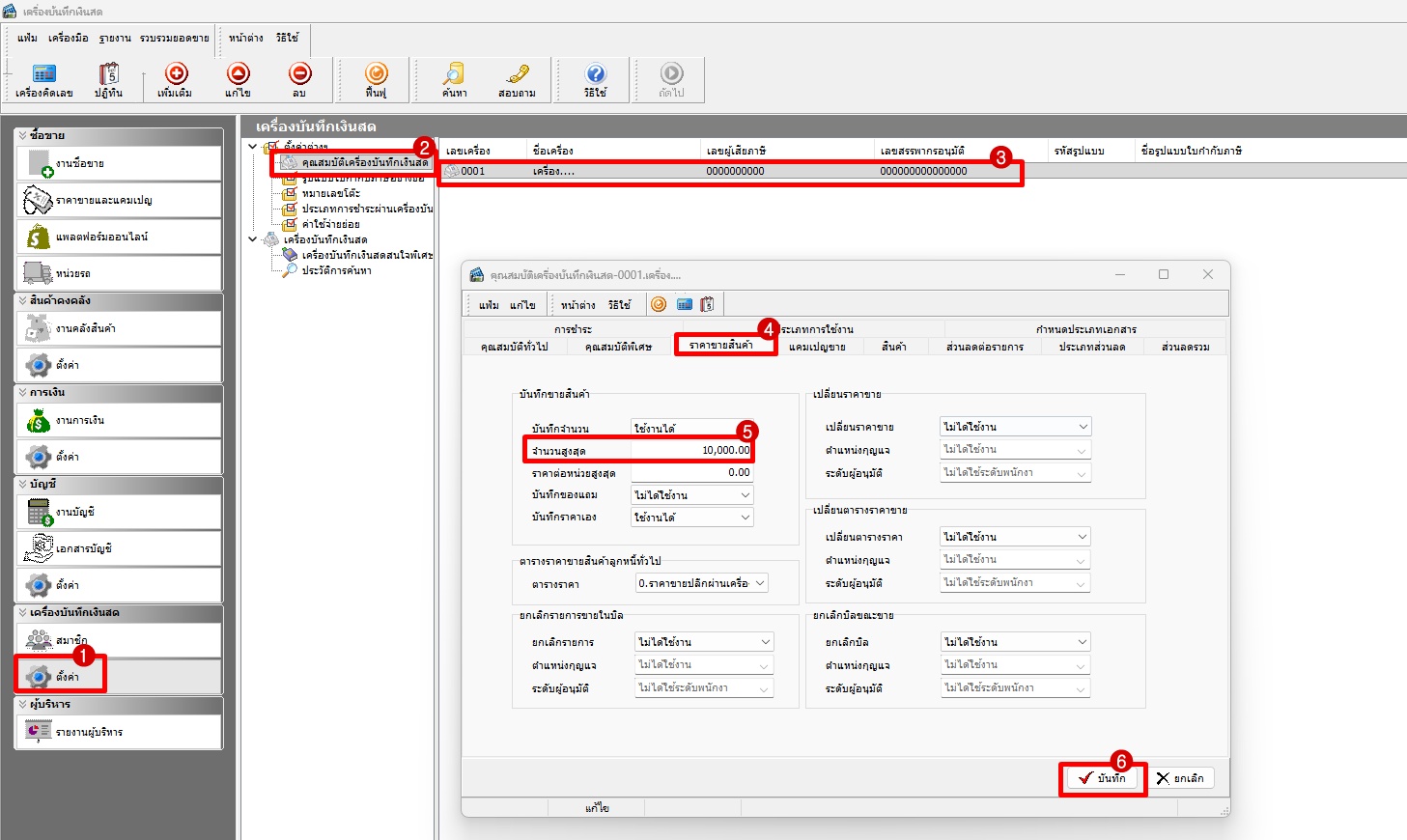Collapse the ซื้อขาย sidebar section
Screen dimensions: 1407x840
pos(23,136)
